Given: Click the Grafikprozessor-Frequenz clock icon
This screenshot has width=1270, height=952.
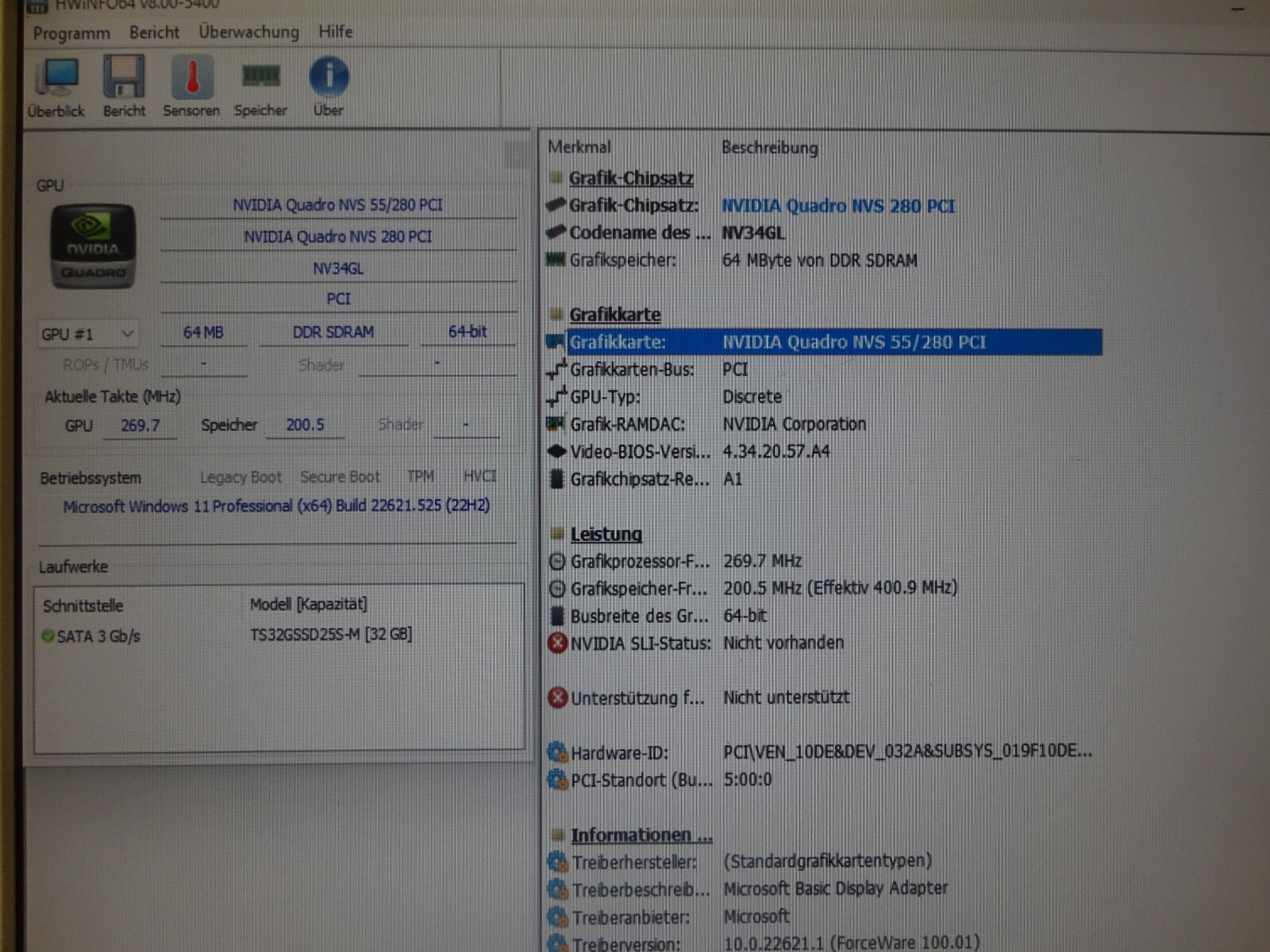Looking at the screenshot, I should 557,562.
